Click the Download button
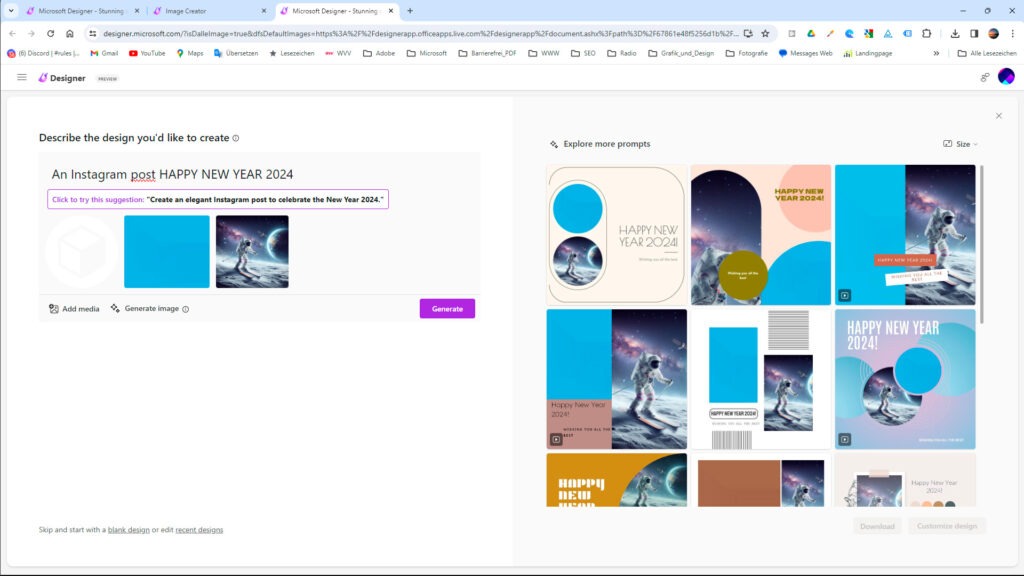1024x576 pixels. pos(877,526)
